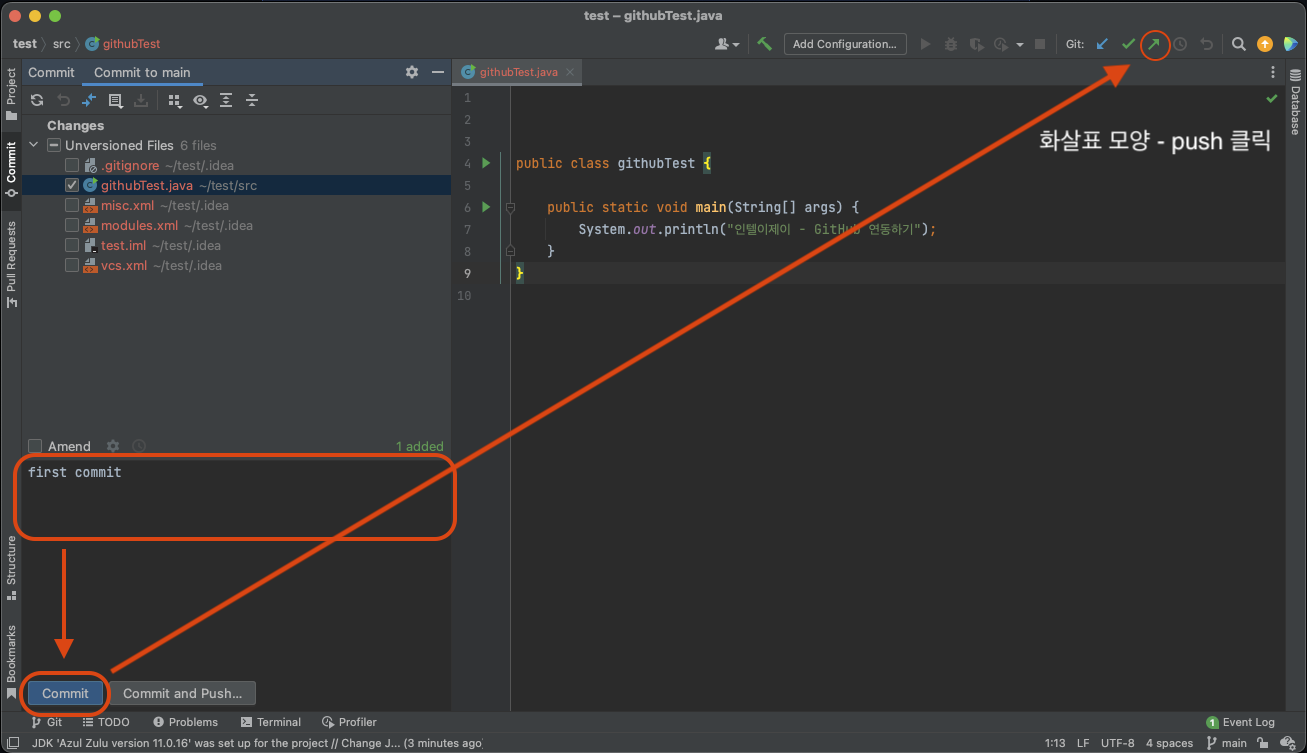The image size is (1307, 753).
Task: Click Add Configuration button
Action: tap(845, 44)
